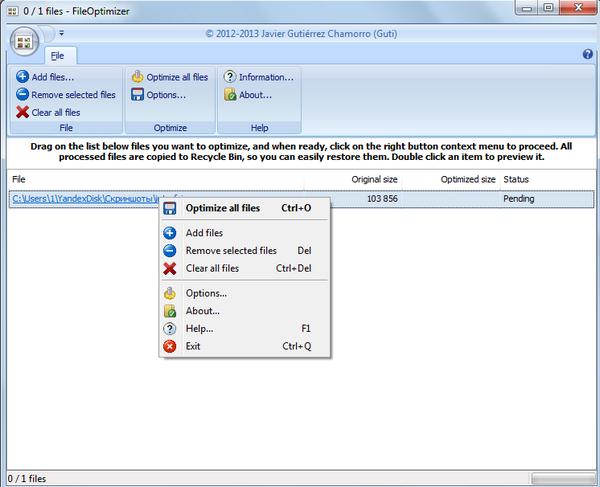Open the C:\Users\1\YandexDisk file path link
600x487 pixels.
pos(85,199)
